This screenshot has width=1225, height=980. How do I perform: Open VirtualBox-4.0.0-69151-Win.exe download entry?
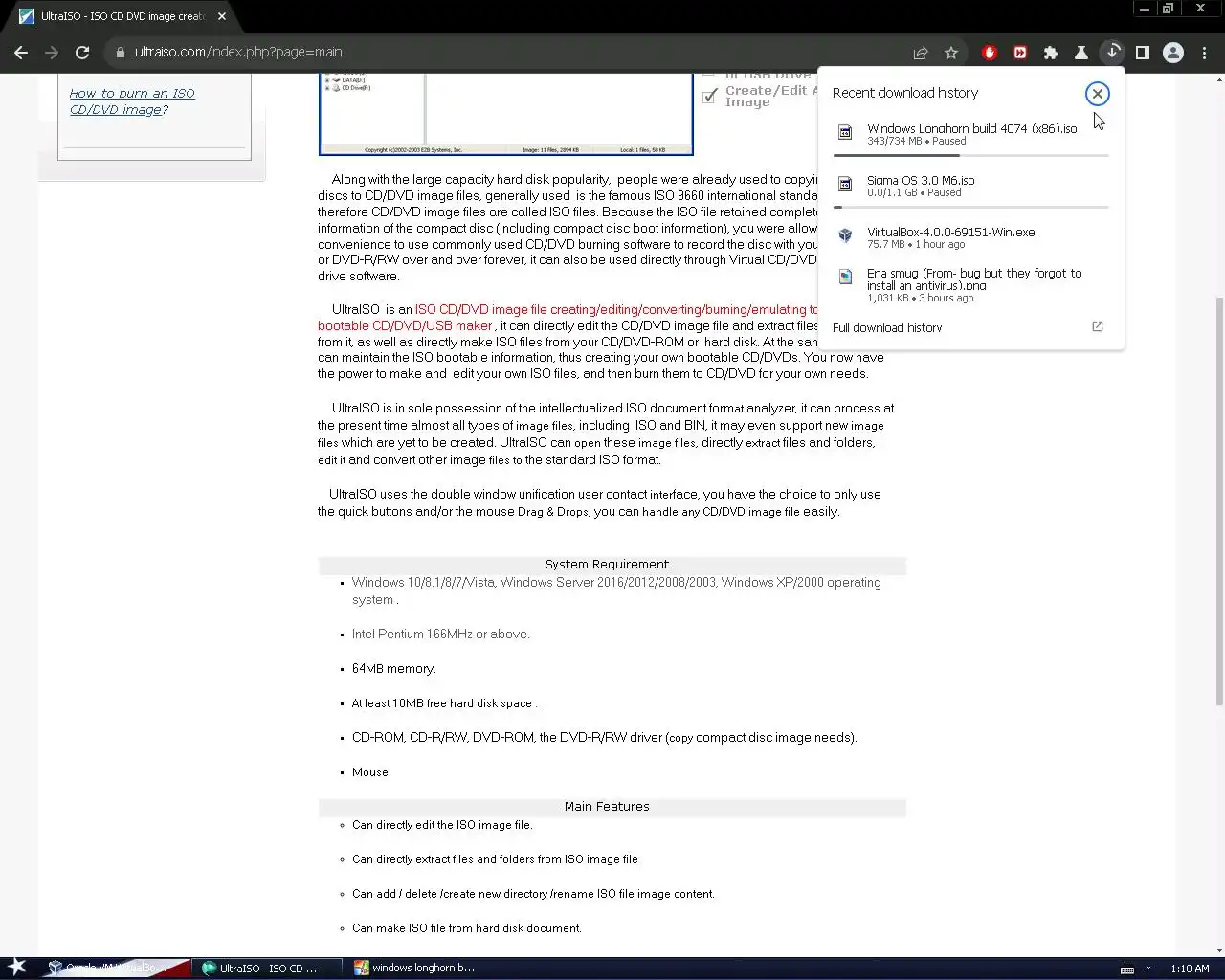(x=971, y=237)
